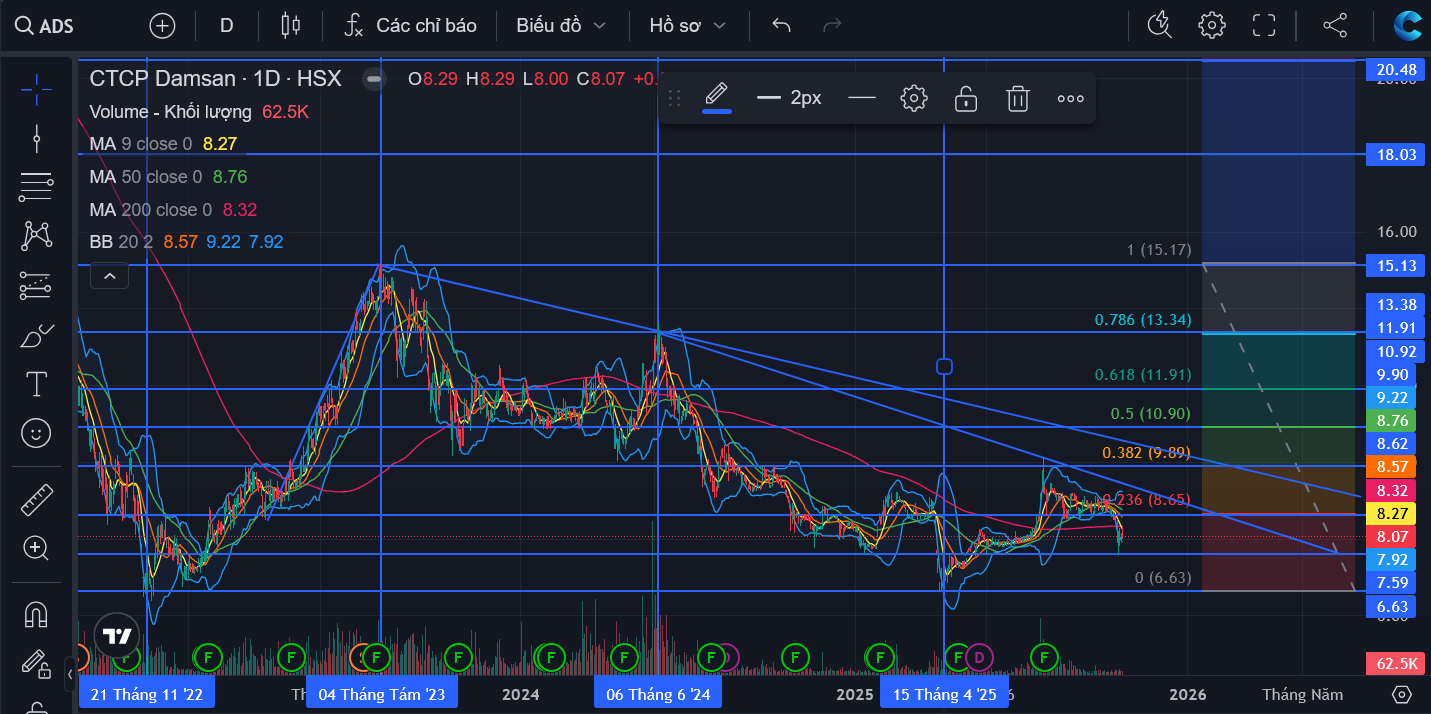The image size is (1431, 714).
Task: Click the compare or add symbol plus icon
Action: point(162,26)
